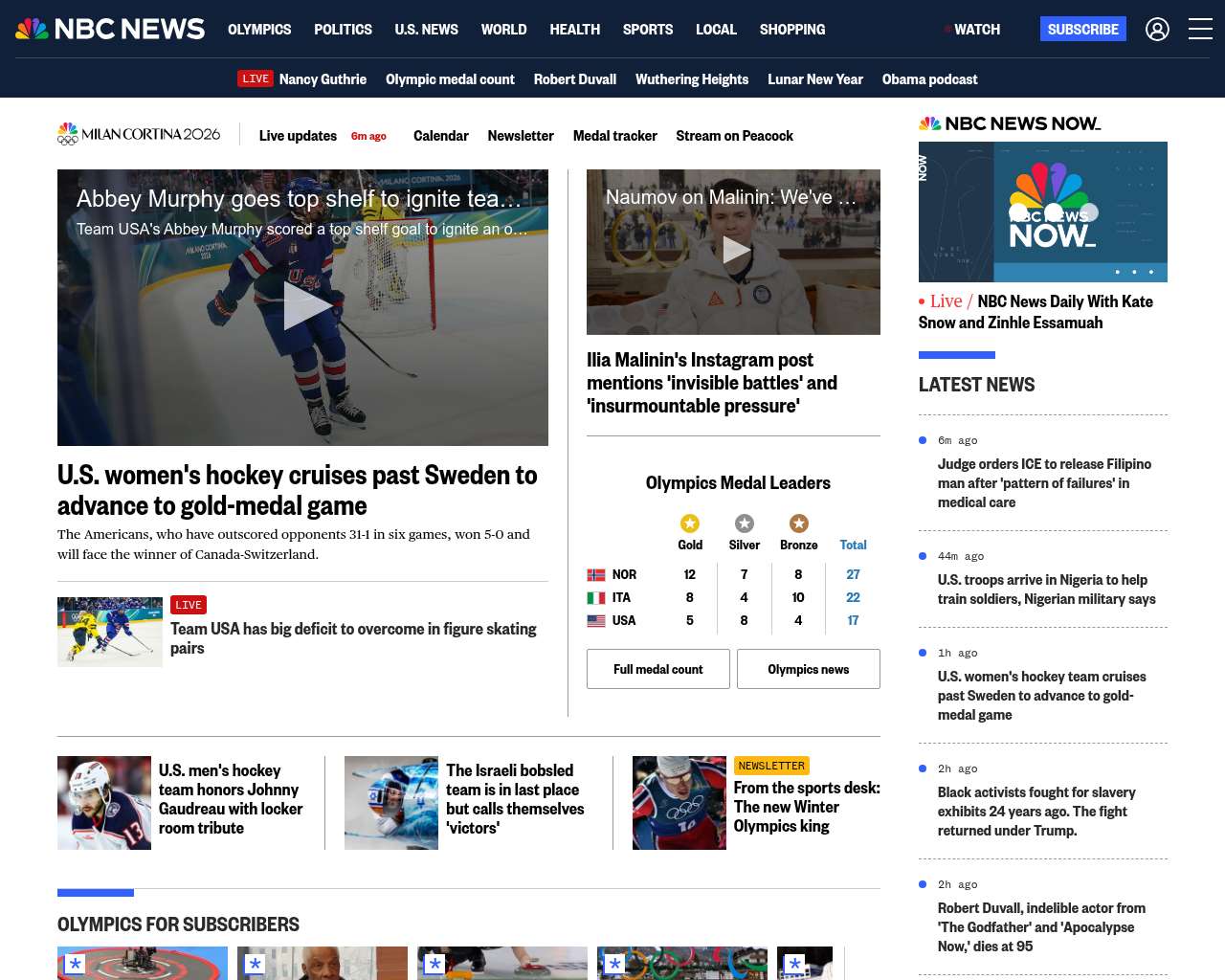Click the NBC News Now logo heading
This screenshot has width=1225, height=980.
tap(1010, 123)
